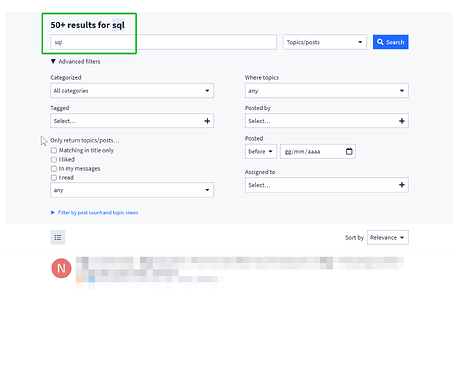Open the All categories dropdown
The width and height of the screenshot is (457, 375).
pos(132,91)
